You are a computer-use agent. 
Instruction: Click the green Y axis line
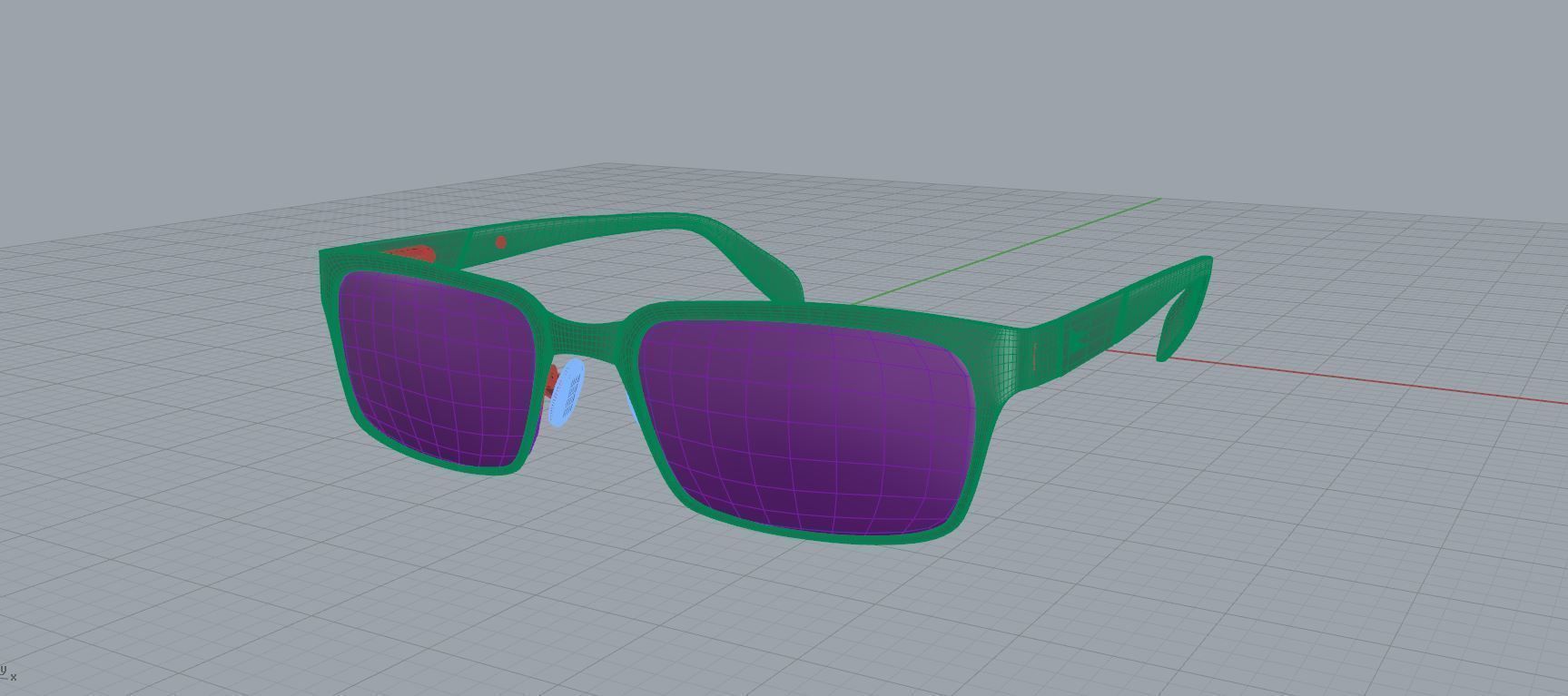click(x=1008, y=250)
